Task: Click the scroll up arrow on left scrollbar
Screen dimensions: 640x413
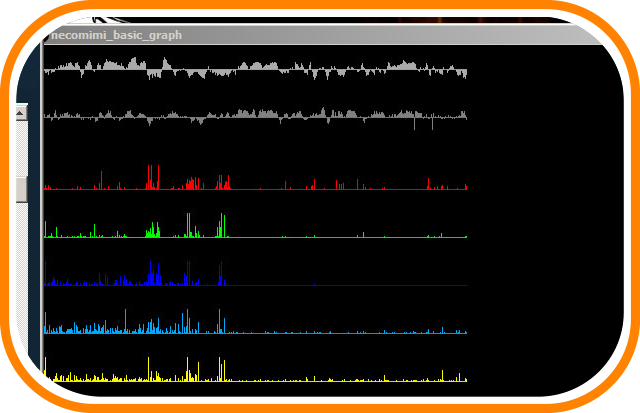Action: point(21,112)
